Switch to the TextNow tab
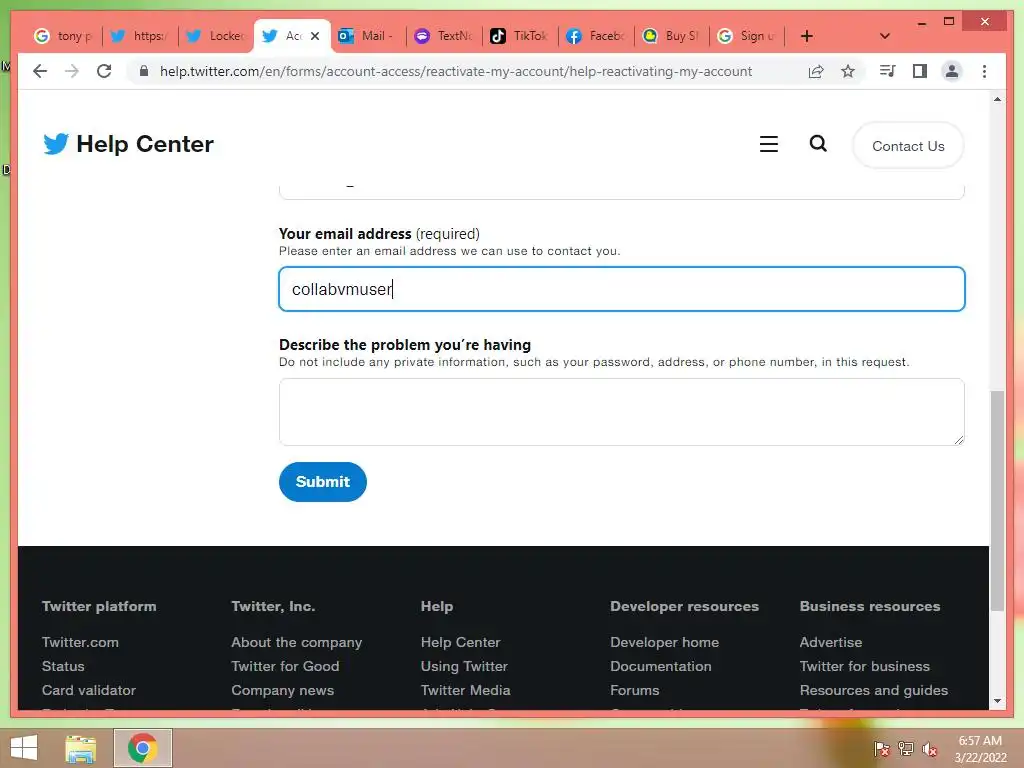Screen dimensions: 1024x768 (x=443, y=36)
